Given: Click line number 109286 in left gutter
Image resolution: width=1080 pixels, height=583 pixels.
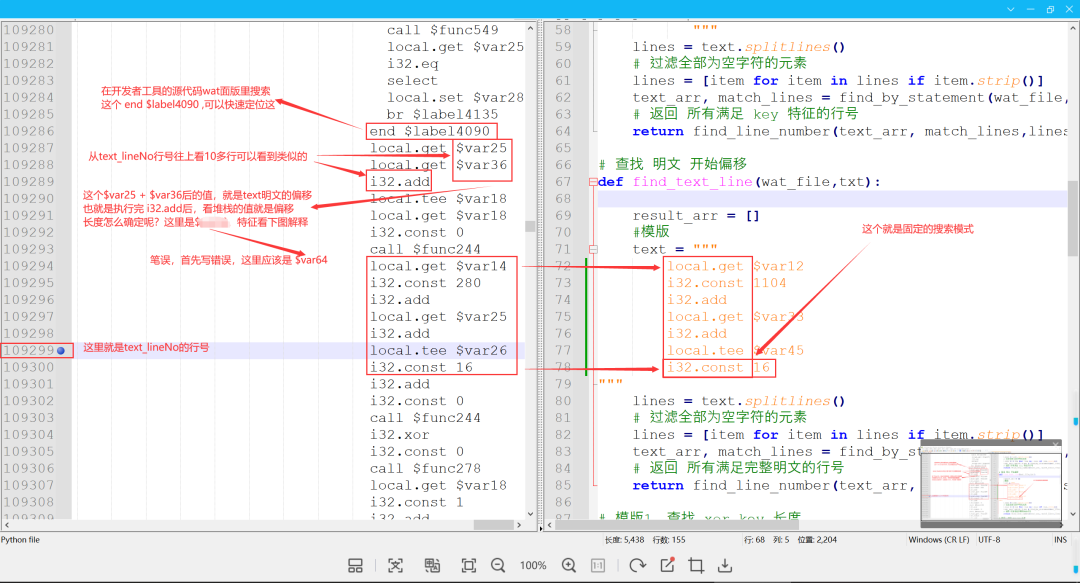Looking at the screenshot, I should pos(28,131).
